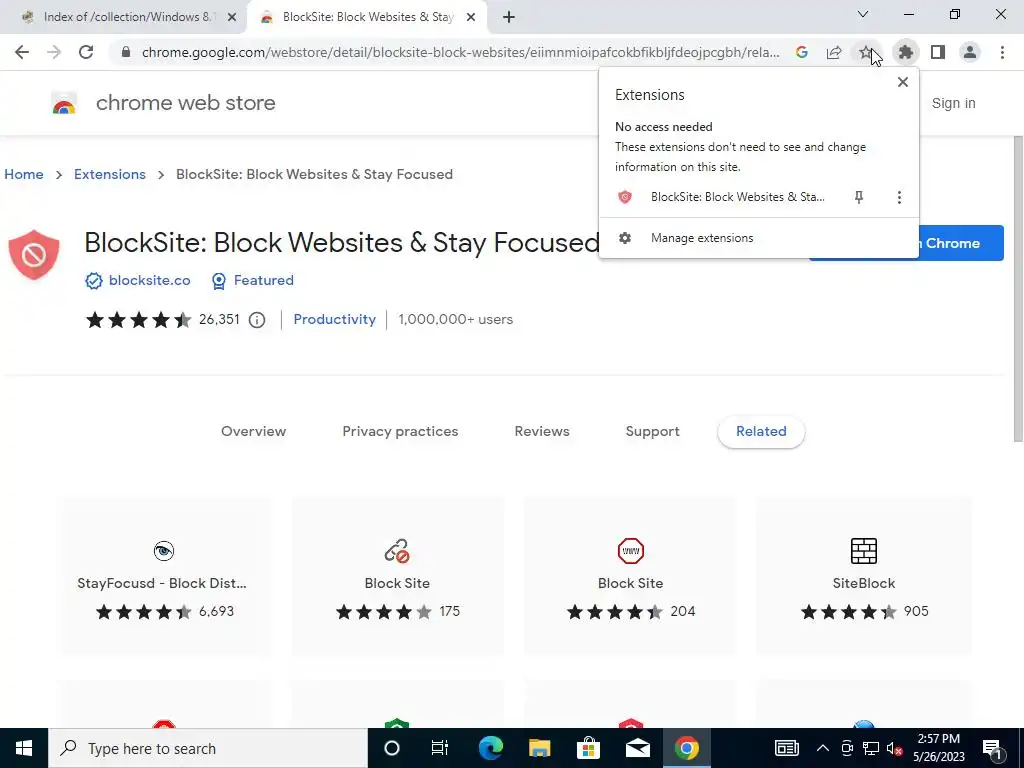Open Block Site card with 175 ratings
Viewport: 1024px width, 768px height.
(x=397, y=577)
